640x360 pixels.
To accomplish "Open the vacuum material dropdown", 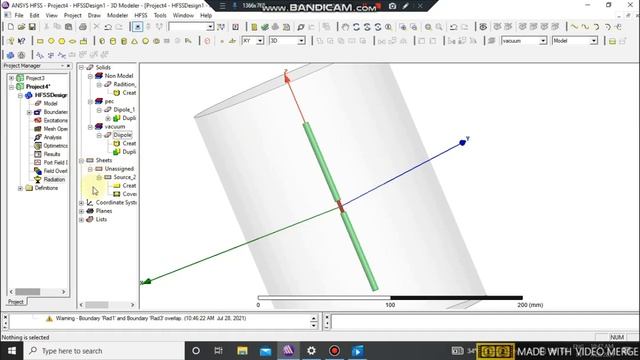I will coord(542,41).
